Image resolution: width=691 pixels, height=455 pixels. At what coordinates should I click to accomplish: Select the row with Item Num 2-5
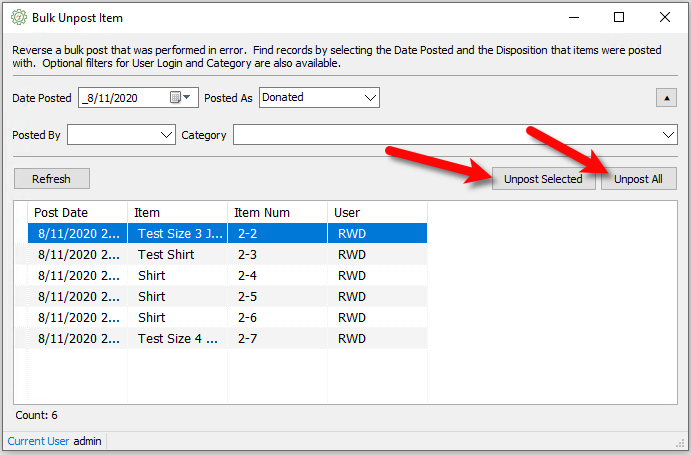click(227, 296)
